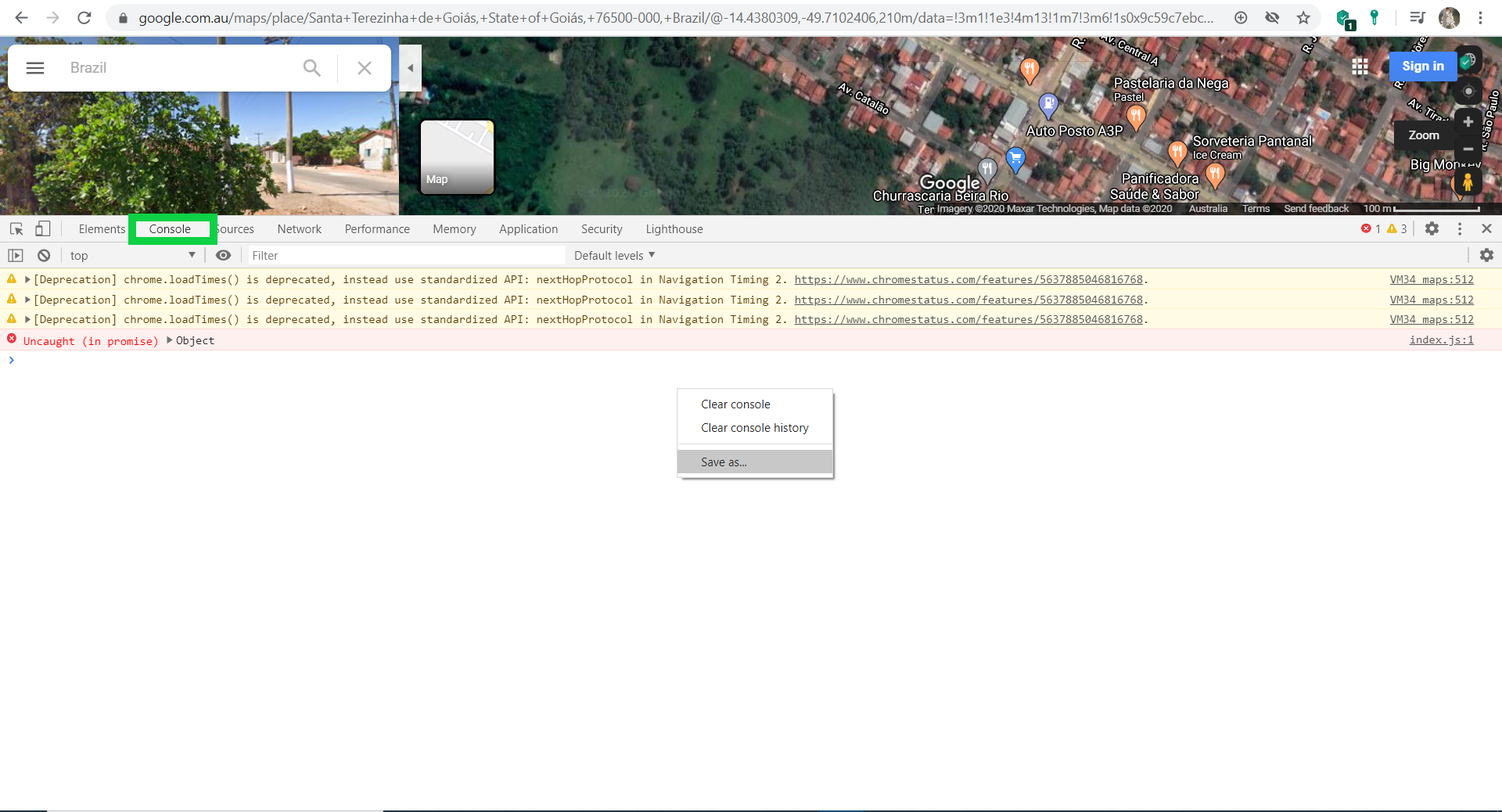Switch to the Console tab

point(170,229)
